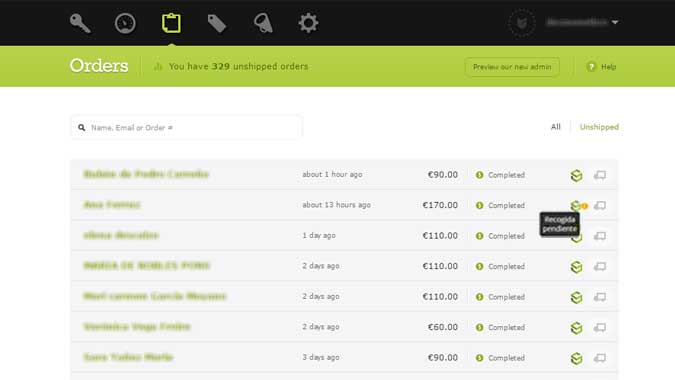
Task: Click the '3 days ago' timestamp
Action: 321,357
